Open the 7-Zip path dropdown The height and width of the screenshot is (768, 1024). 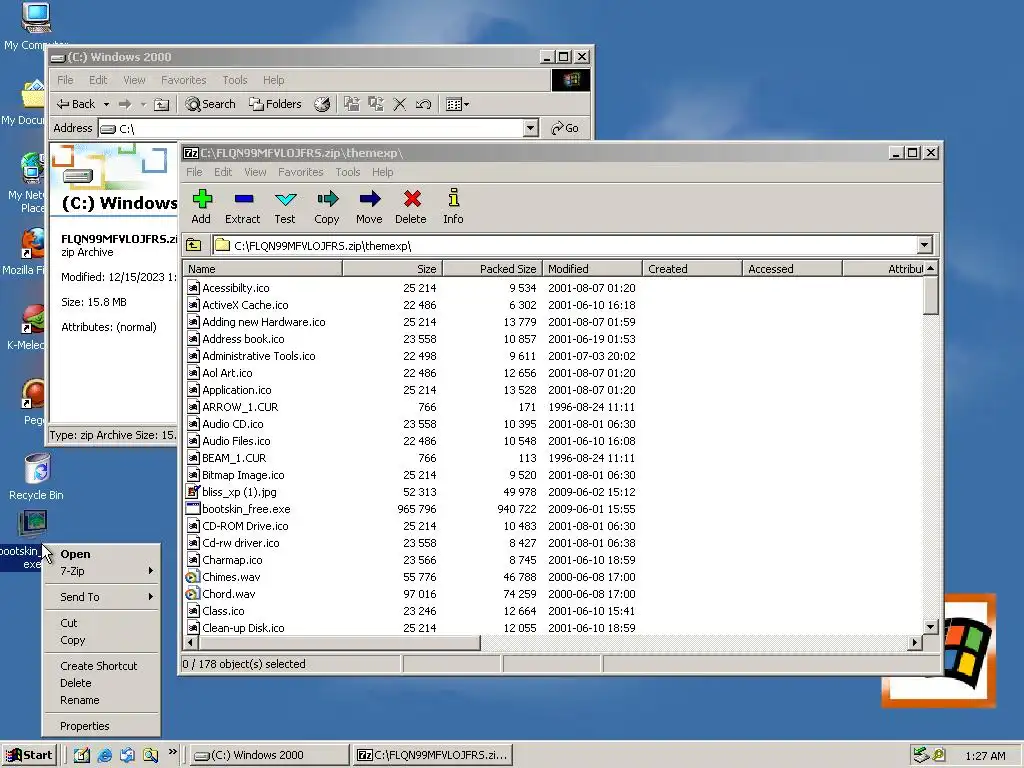tap(924, 246)
